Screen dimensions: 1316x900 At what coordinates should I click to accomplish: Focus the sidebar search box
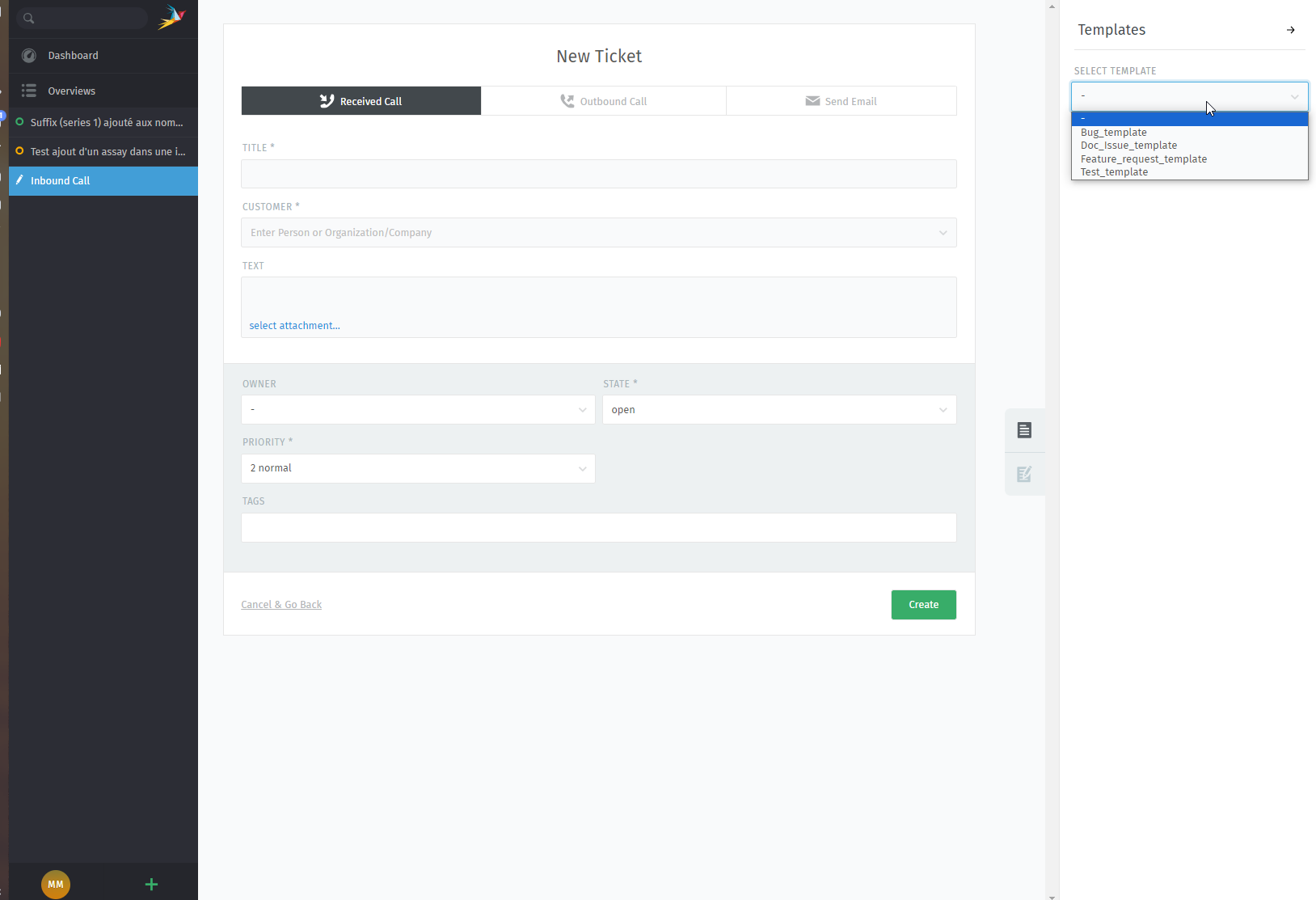[x=82, y=19]
